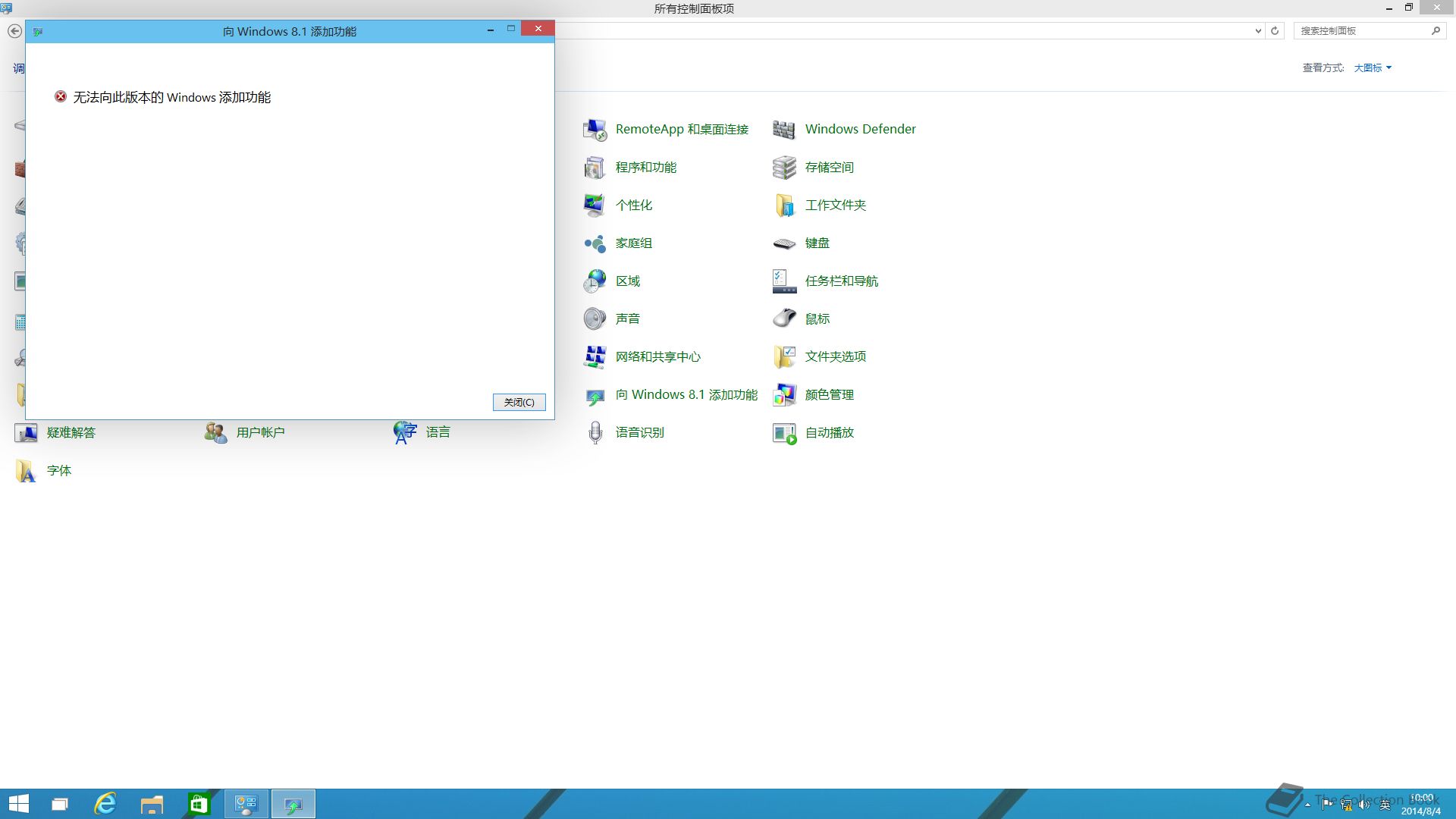Open the 家庭组 icon
The image size is (1456, 819).
tap(595, 243)
